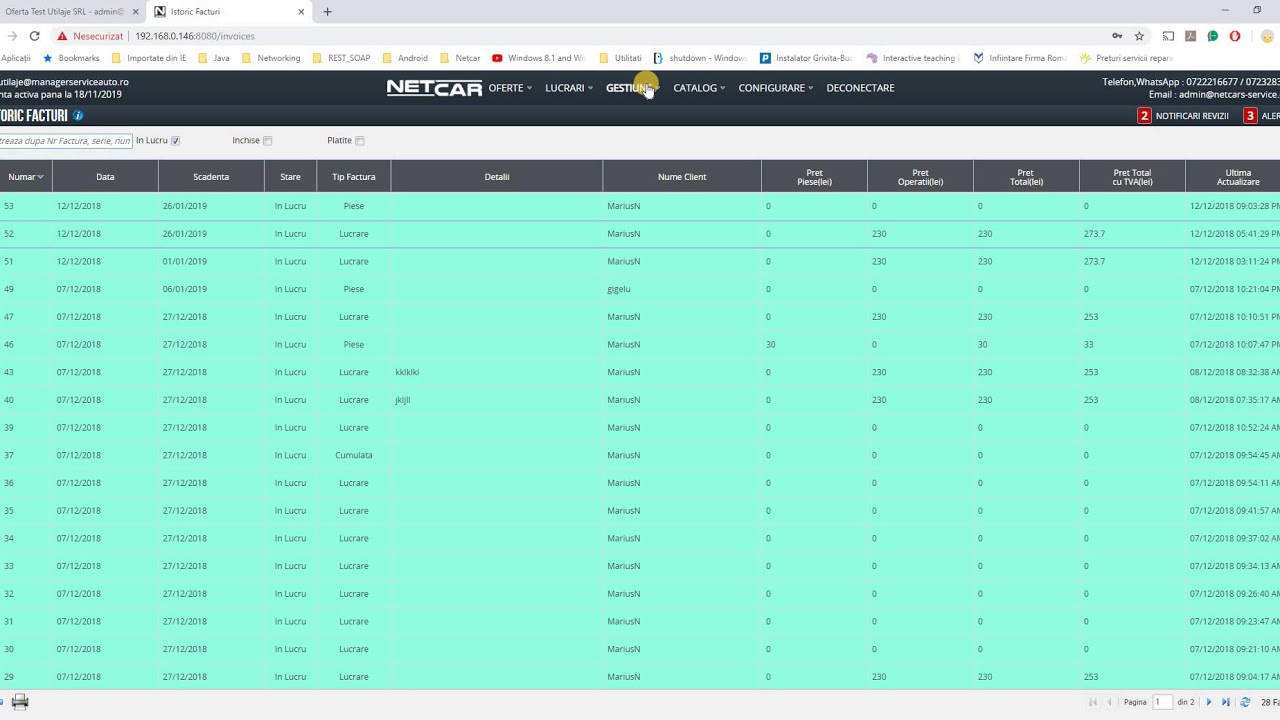
Task: Click the browser forward arrow
Action: point(12,36)
